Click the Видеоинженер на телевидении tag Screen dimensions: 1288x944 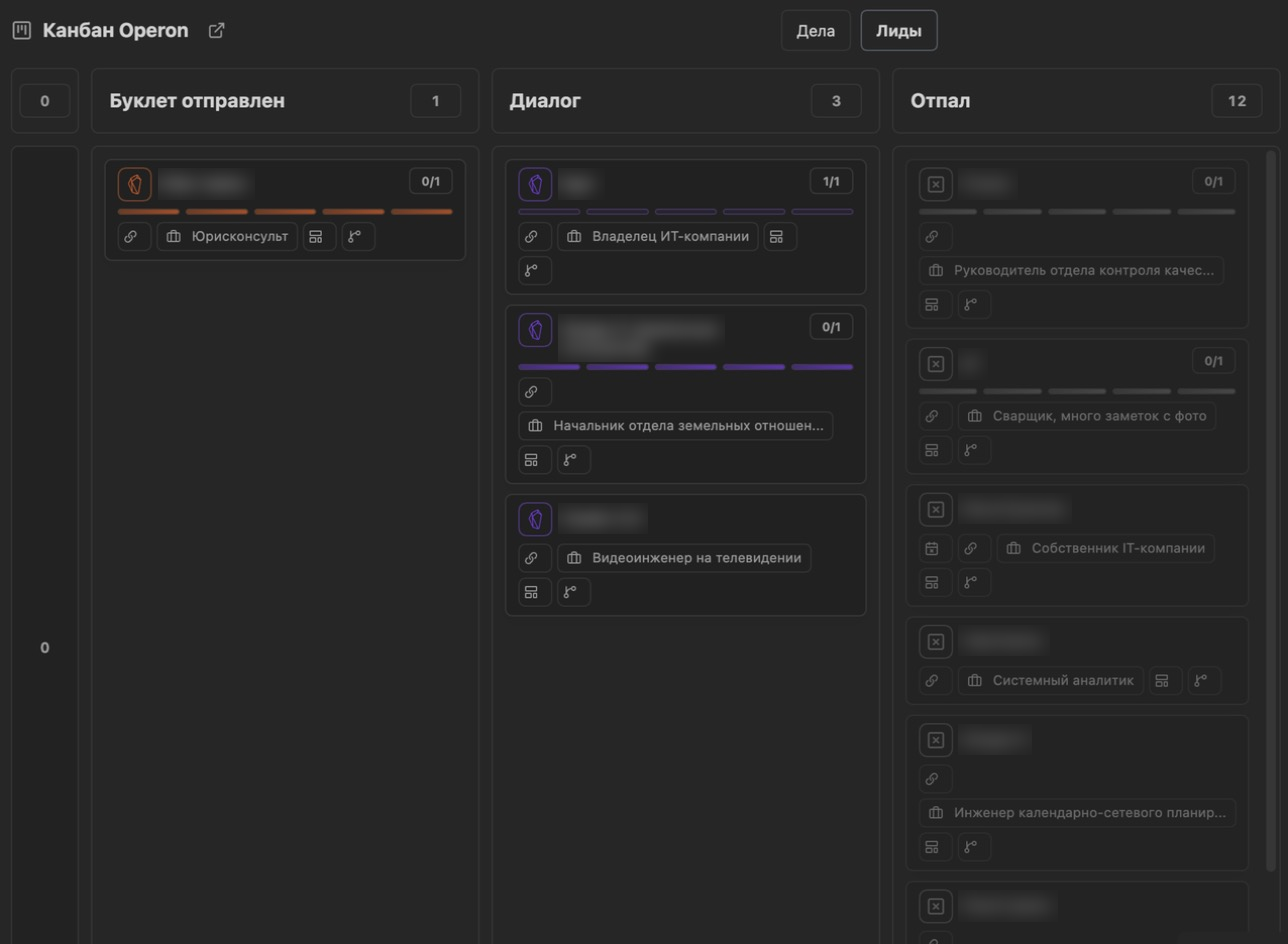coord(684,558)
